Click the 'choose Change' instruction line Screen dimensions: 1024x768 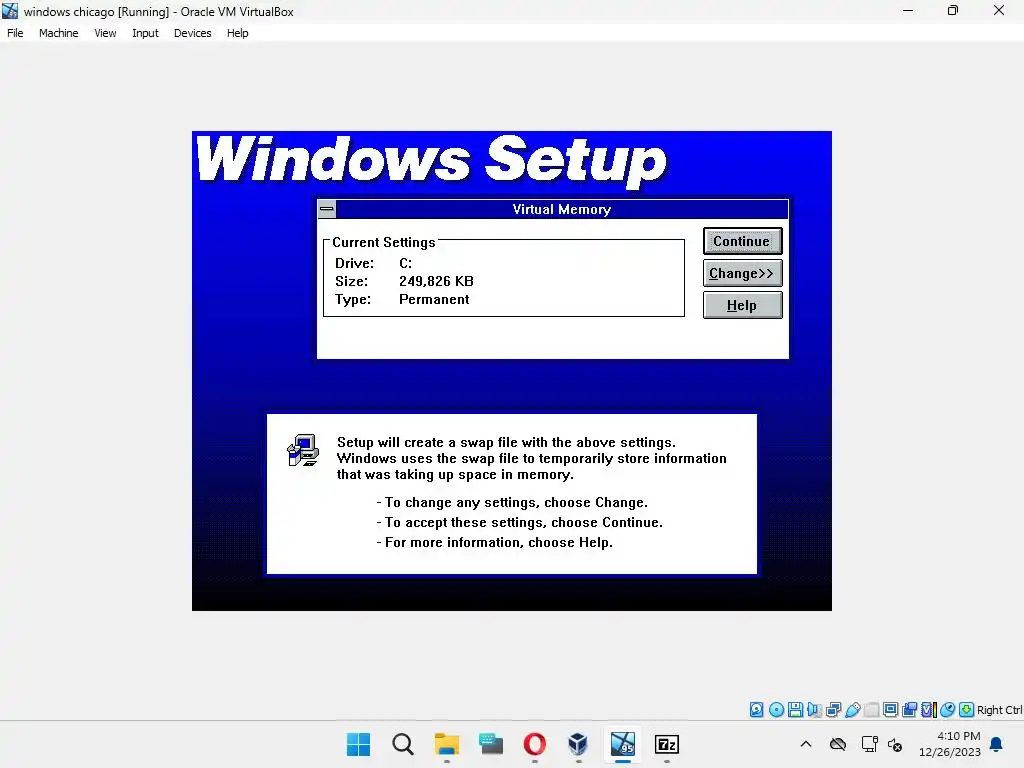click(x=512, y=502)
